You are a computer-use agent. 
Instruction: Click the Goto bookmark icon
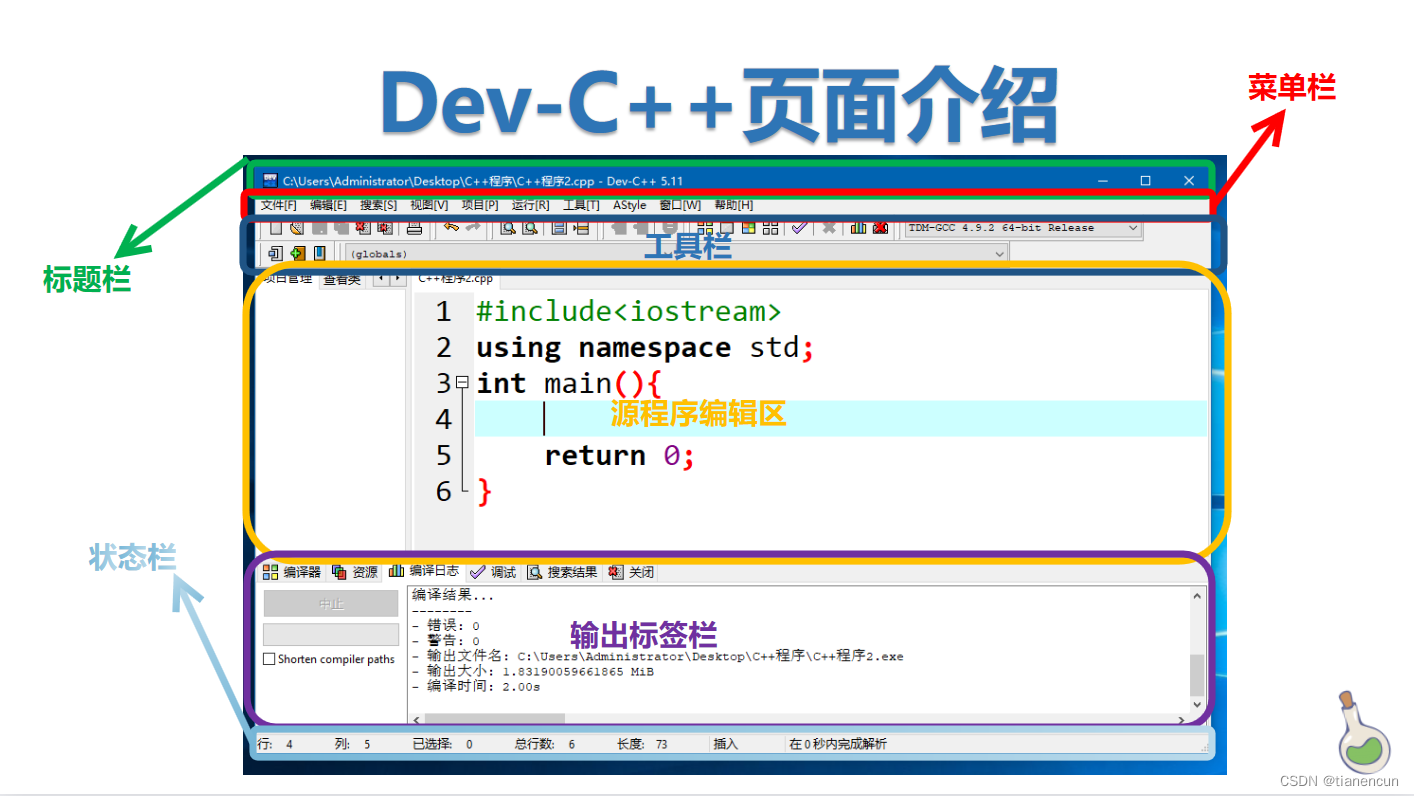[x=319, y=253]
